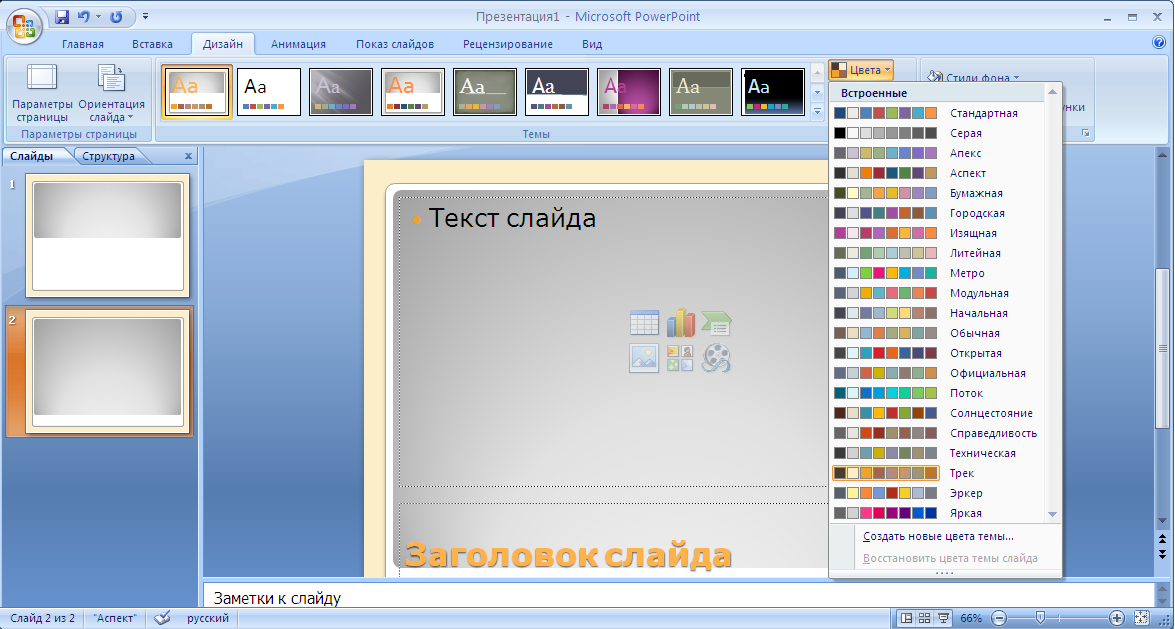The height and width of the screenshot is (629, 1175).
Task: Fit slide to current window
Action: 1141,619
